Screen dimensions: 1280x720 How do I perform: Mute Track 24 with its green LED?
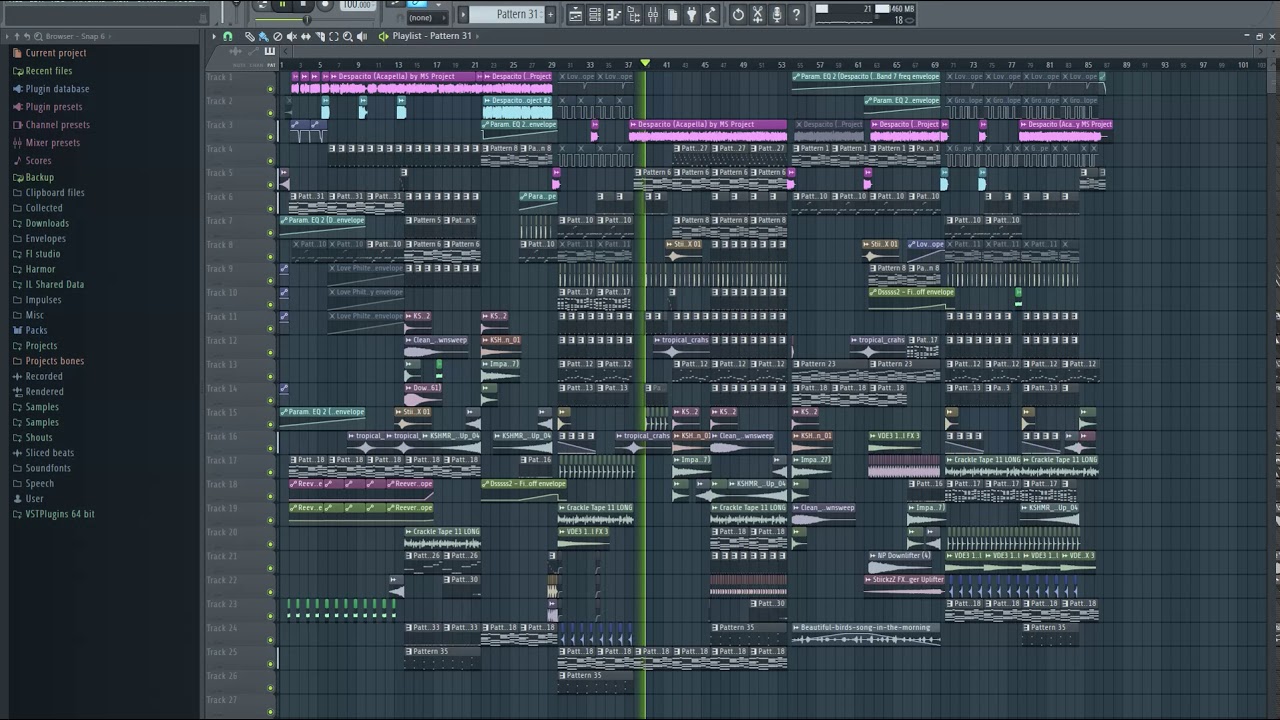[x=270, y=641]
